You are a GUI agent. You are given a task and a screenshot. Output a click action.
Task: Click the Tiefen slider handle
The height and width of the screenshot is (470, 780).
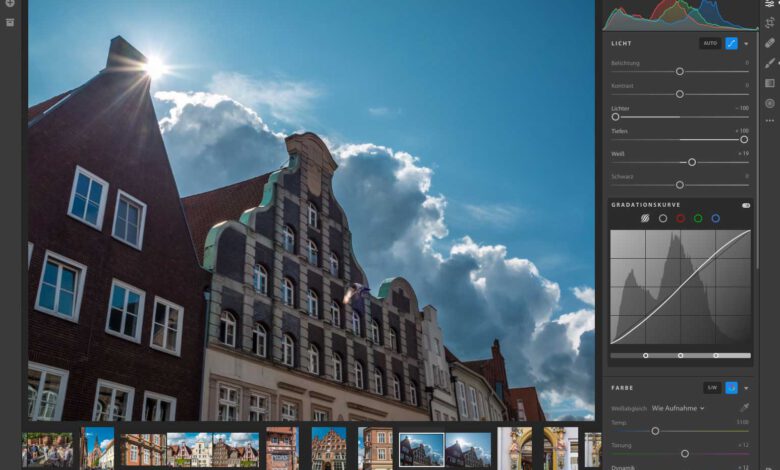744,140
